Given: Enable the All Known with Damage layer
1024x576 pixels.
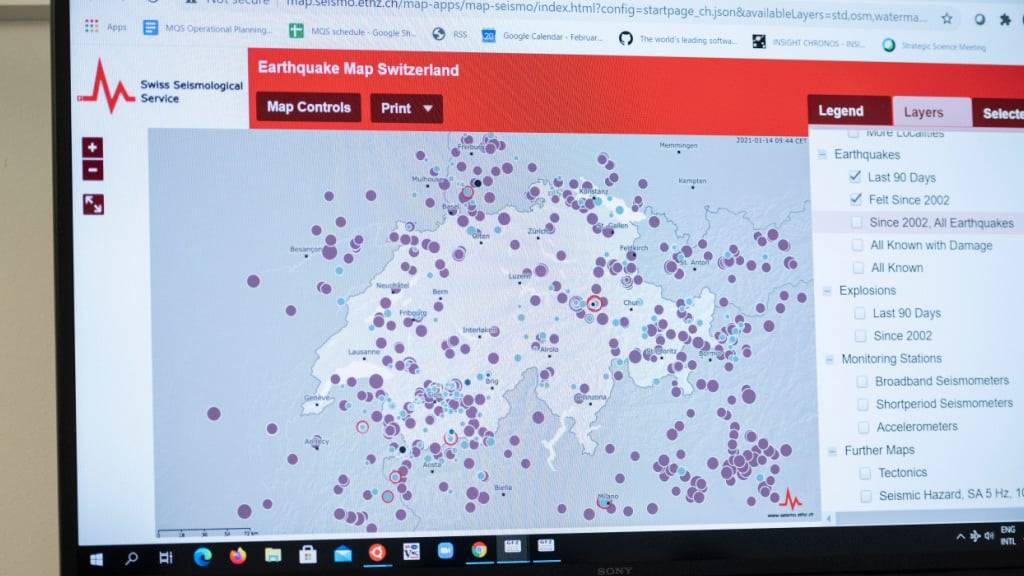Looking at the screenshot, I should [x=857, y=245].
